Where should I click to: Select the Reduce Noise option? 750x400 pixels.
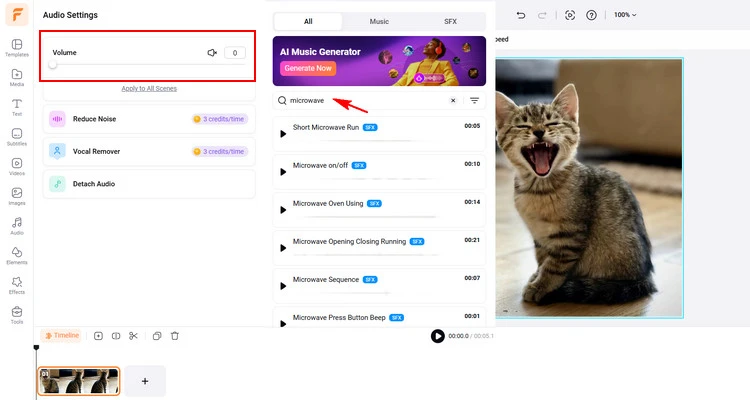pyautogui.click(x=149, y=119)
